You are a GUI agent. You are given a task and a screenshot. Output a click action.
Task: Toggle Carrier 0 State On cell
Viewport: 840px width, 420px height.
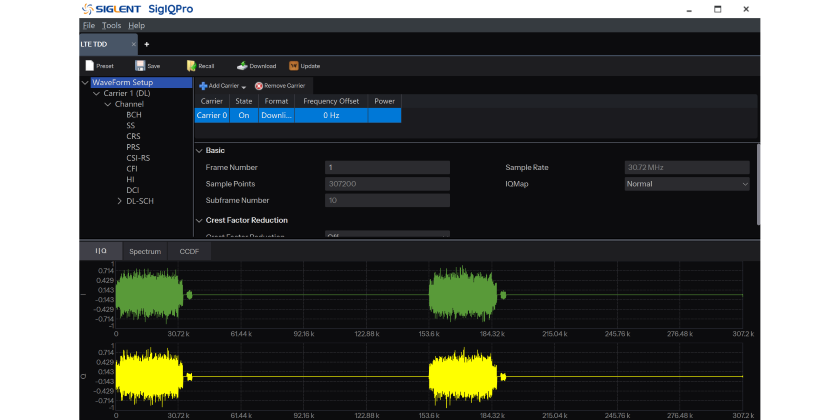click(243, 116)
